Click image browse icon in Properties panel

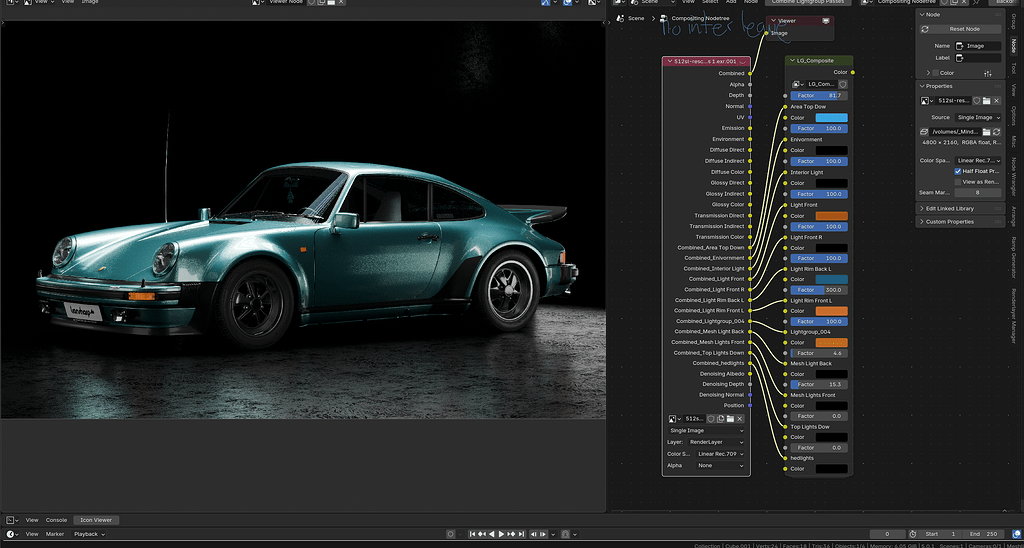(926, 101)
